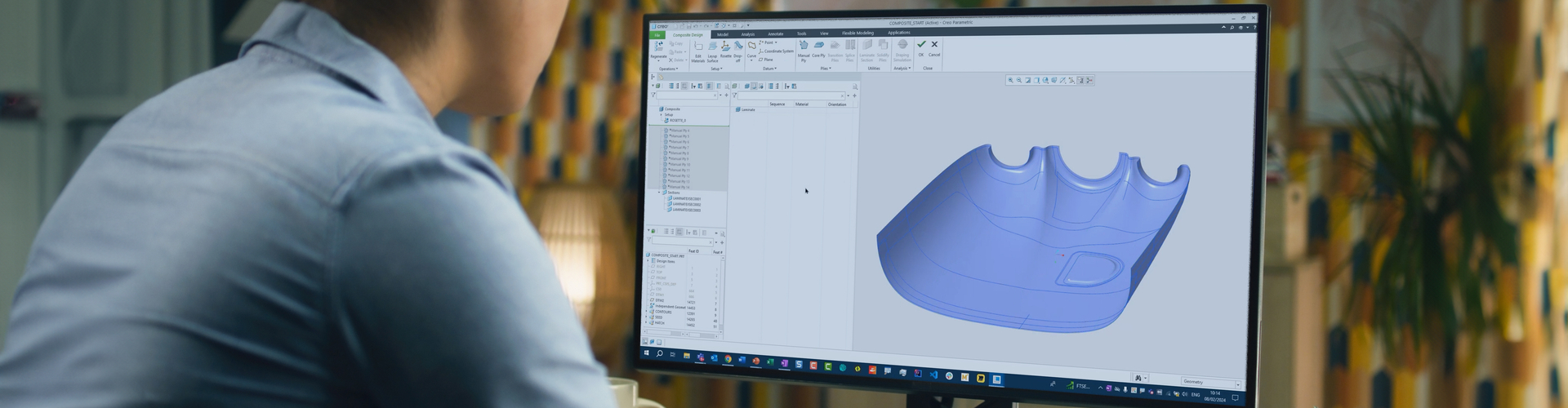Viewport: 1568px width, 408px height.
Task: Click the Plane datum icon
Action: tap(765, 60)
